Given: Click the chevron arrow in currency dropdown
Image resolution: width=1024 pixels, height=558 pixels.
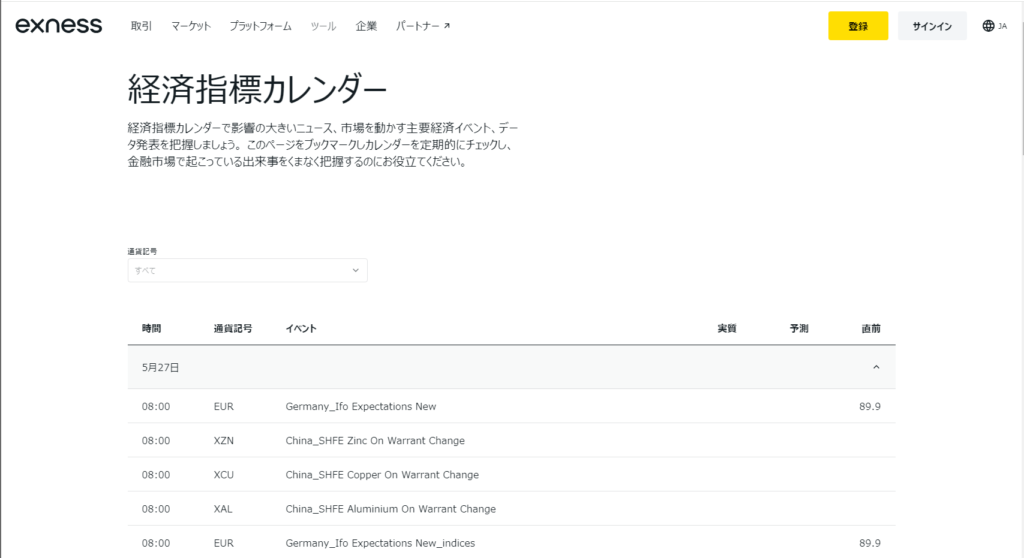Looking at the screenshot, I should (x=355, y=270).
